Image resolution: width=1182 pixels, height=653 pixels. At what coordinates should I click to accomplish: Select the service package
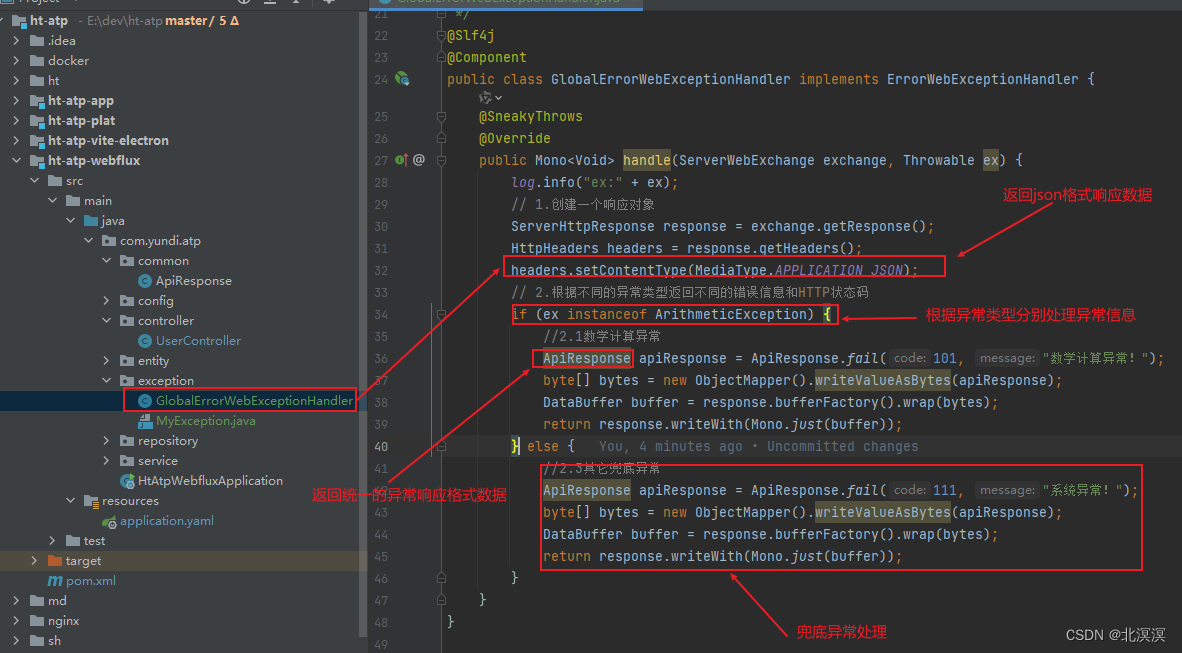[158, 461]
